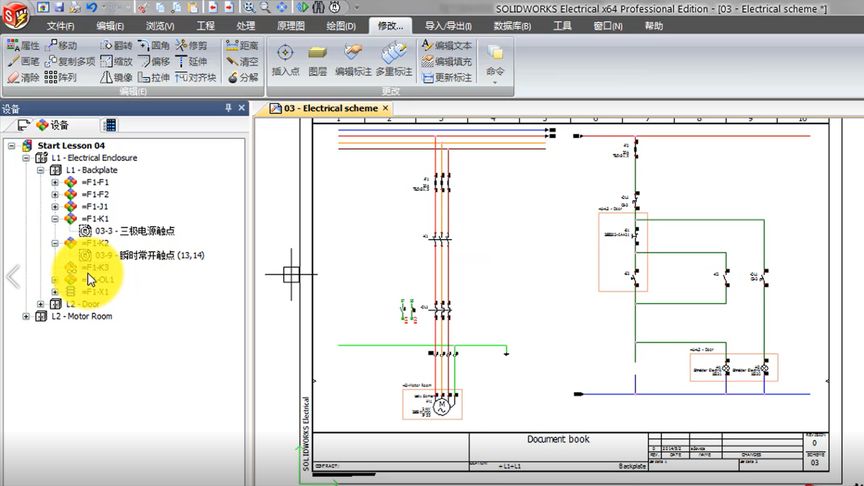Click the 复制多项 multiple copy tool
Screen dimensions: 864x486
[69, 61]
